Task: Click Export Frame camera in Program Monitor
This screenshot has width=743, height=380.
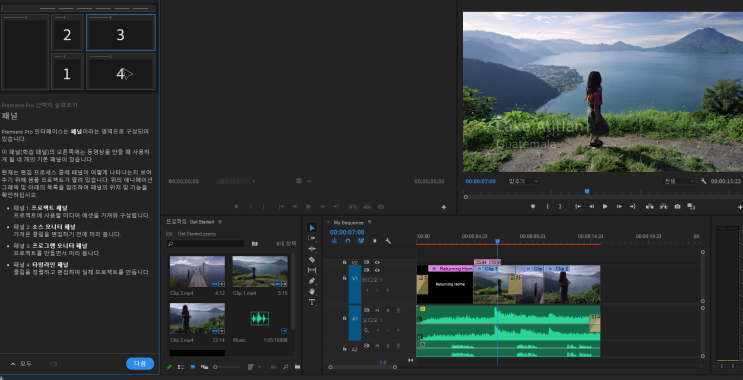Action: click(678, 207)
